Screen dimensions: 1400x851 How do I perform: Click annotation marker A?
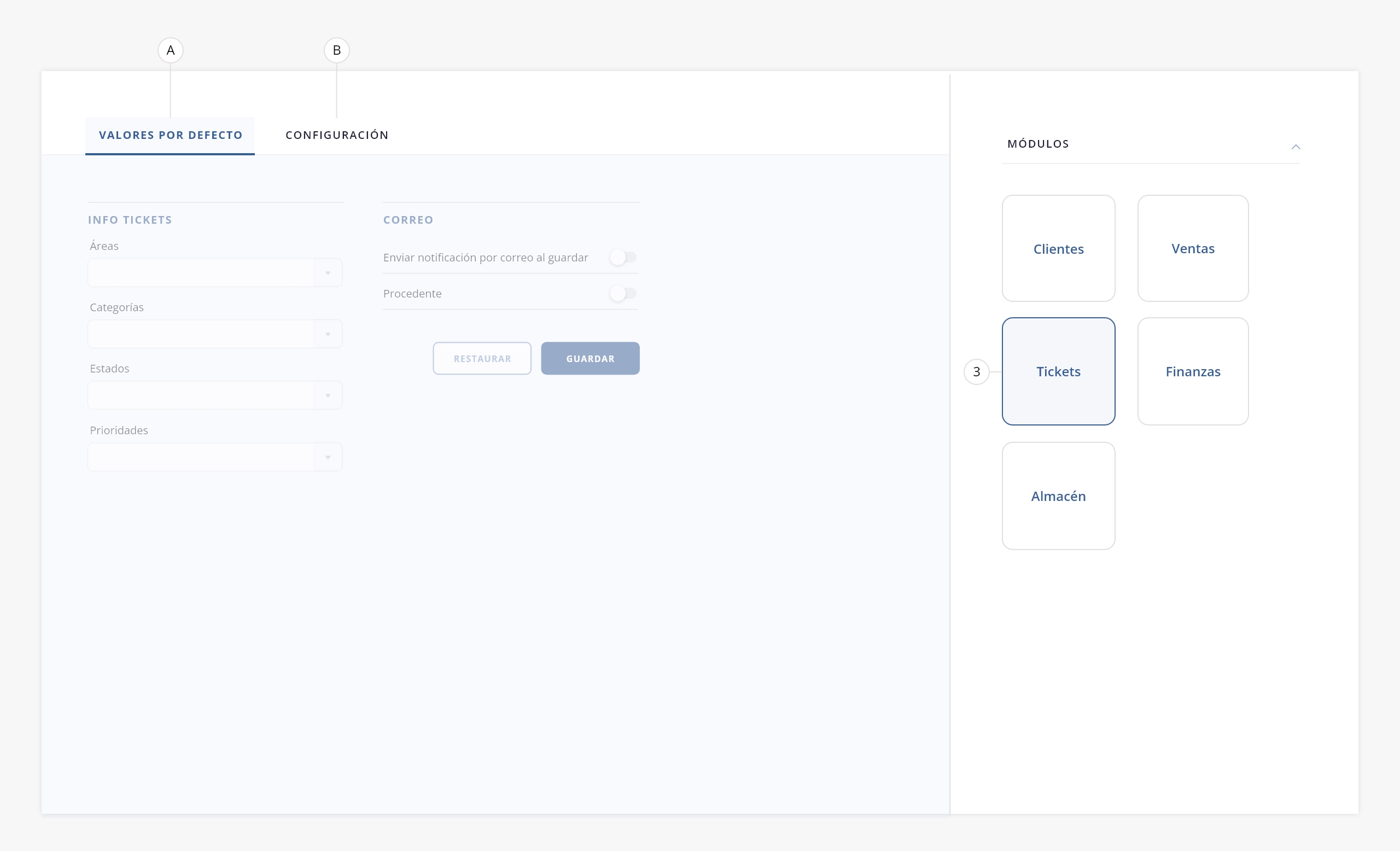170,50
